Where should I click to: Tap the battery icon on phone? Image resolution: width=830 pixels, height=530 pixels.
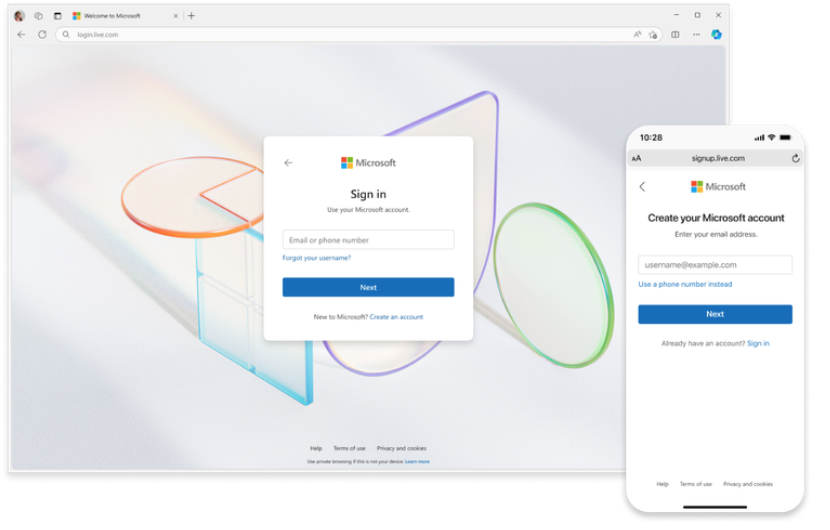(786, 138)
